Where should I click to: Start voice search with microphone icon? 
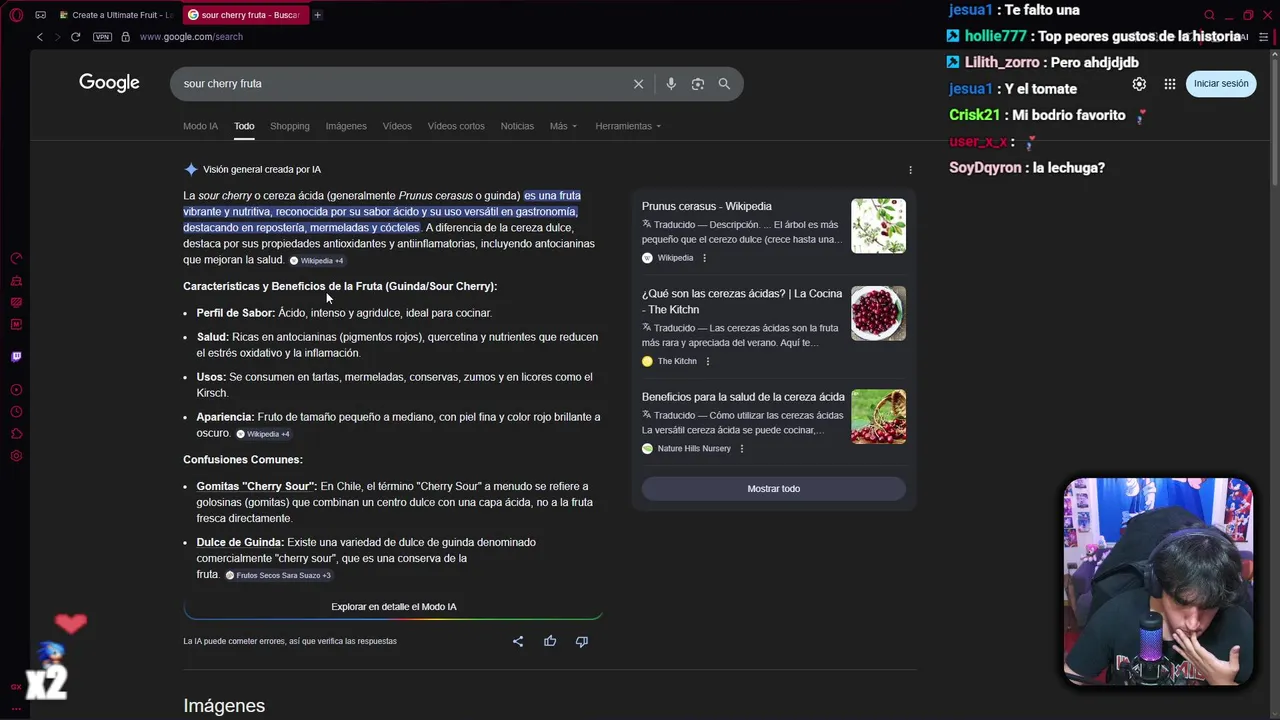671,84
